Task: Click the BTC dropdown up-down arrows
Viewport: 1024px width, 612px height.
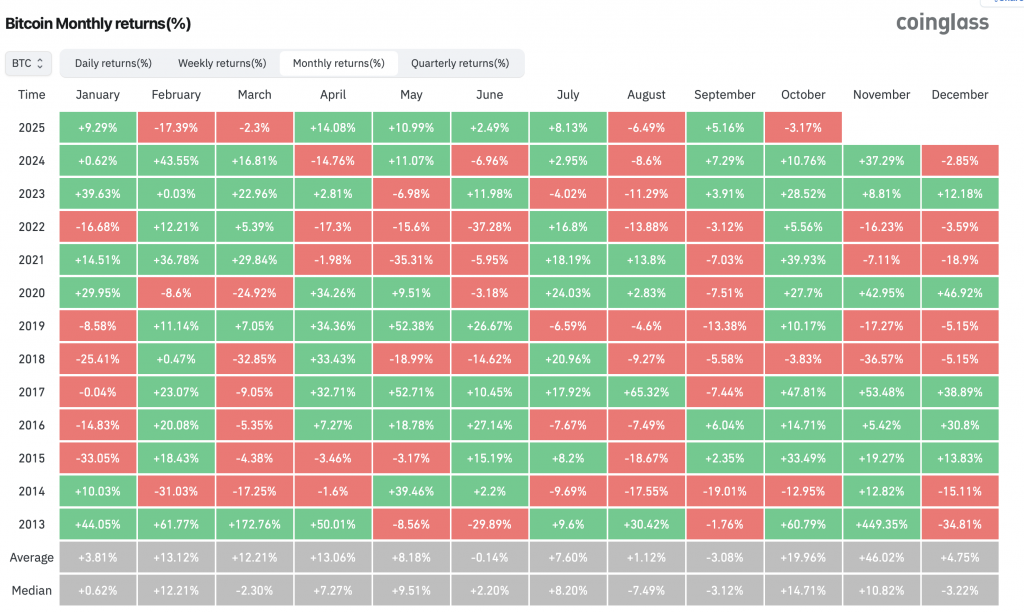Action: tap(41, 63)
